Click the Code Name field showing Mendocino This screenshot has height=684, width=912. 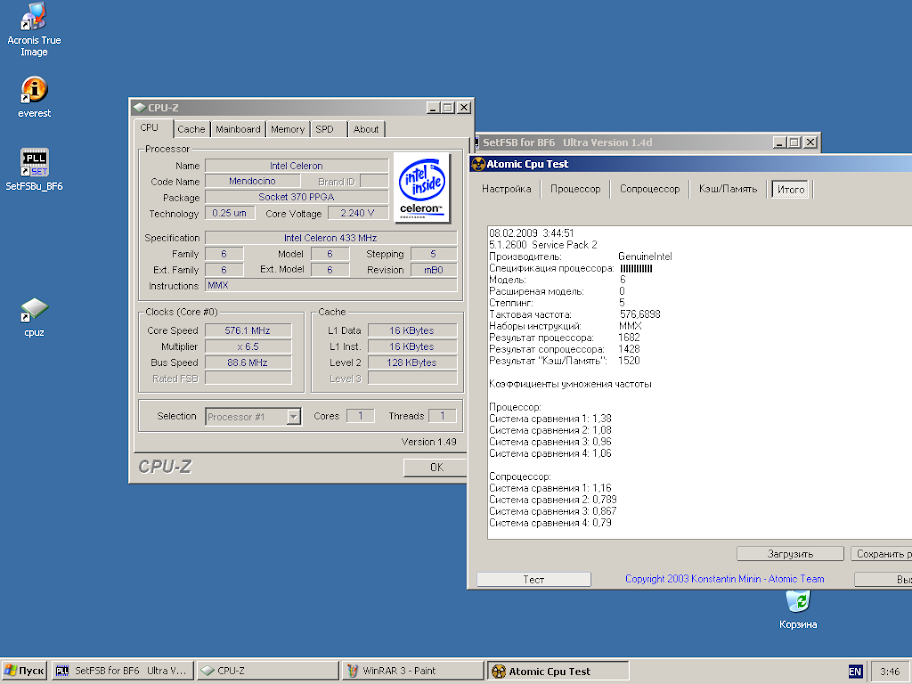[252, 181]
